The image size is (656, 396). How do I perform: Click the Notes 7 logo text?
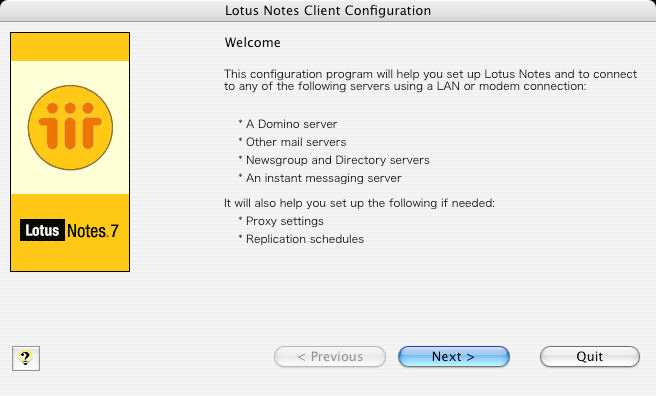pos(93,231)
